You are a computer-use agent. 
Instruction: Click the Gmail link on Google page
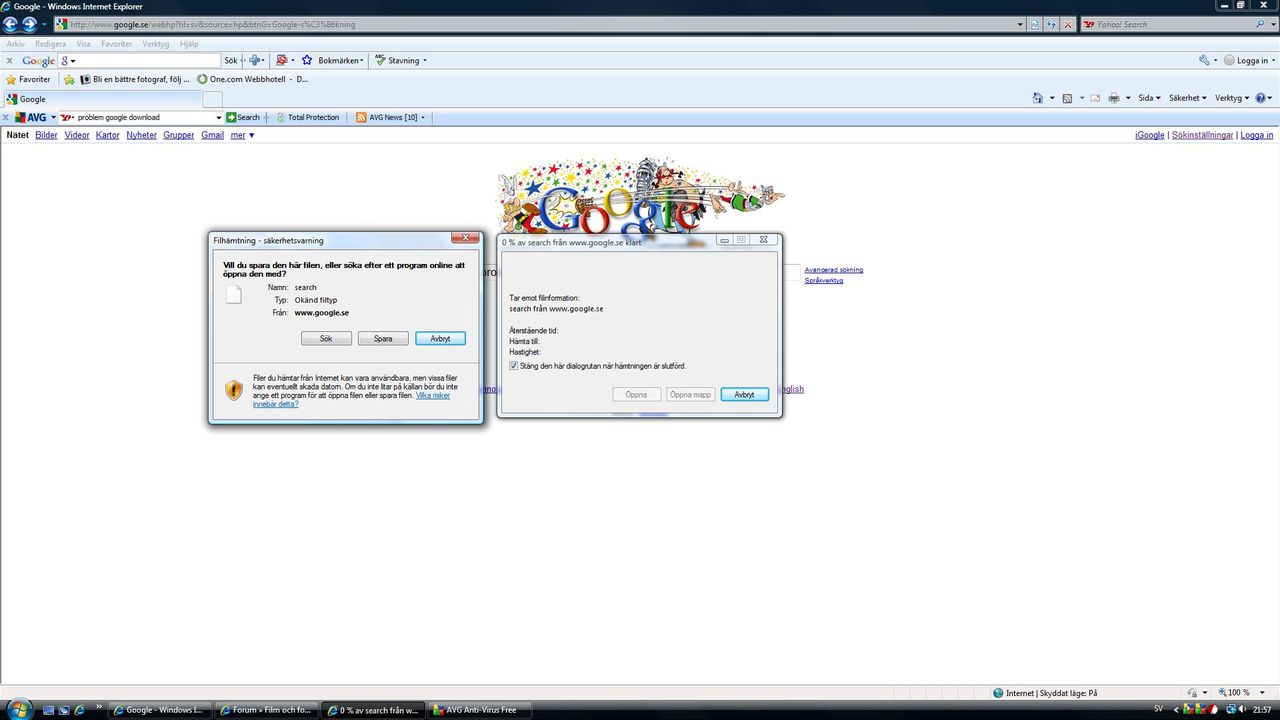212,135
